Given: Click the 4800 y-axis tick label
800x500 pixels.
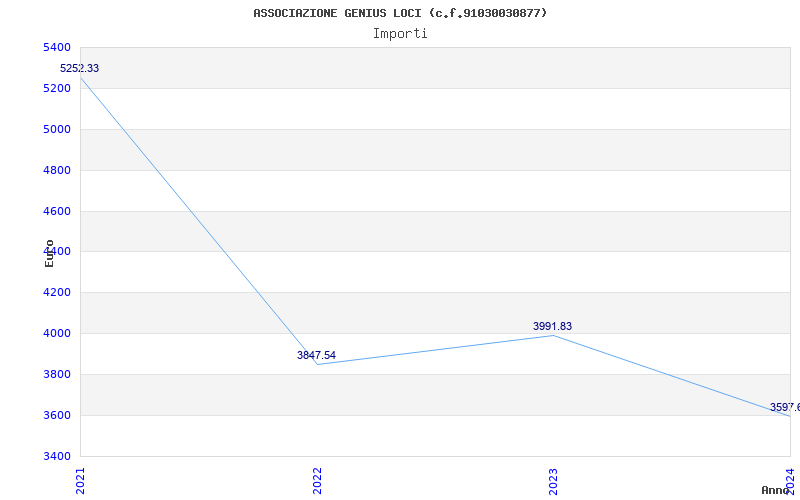Looking at the screenshot, I should 57,170.
